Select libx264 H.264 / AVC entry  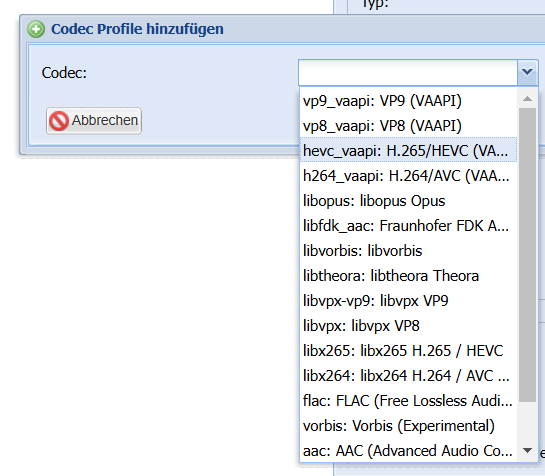[408, 376]
